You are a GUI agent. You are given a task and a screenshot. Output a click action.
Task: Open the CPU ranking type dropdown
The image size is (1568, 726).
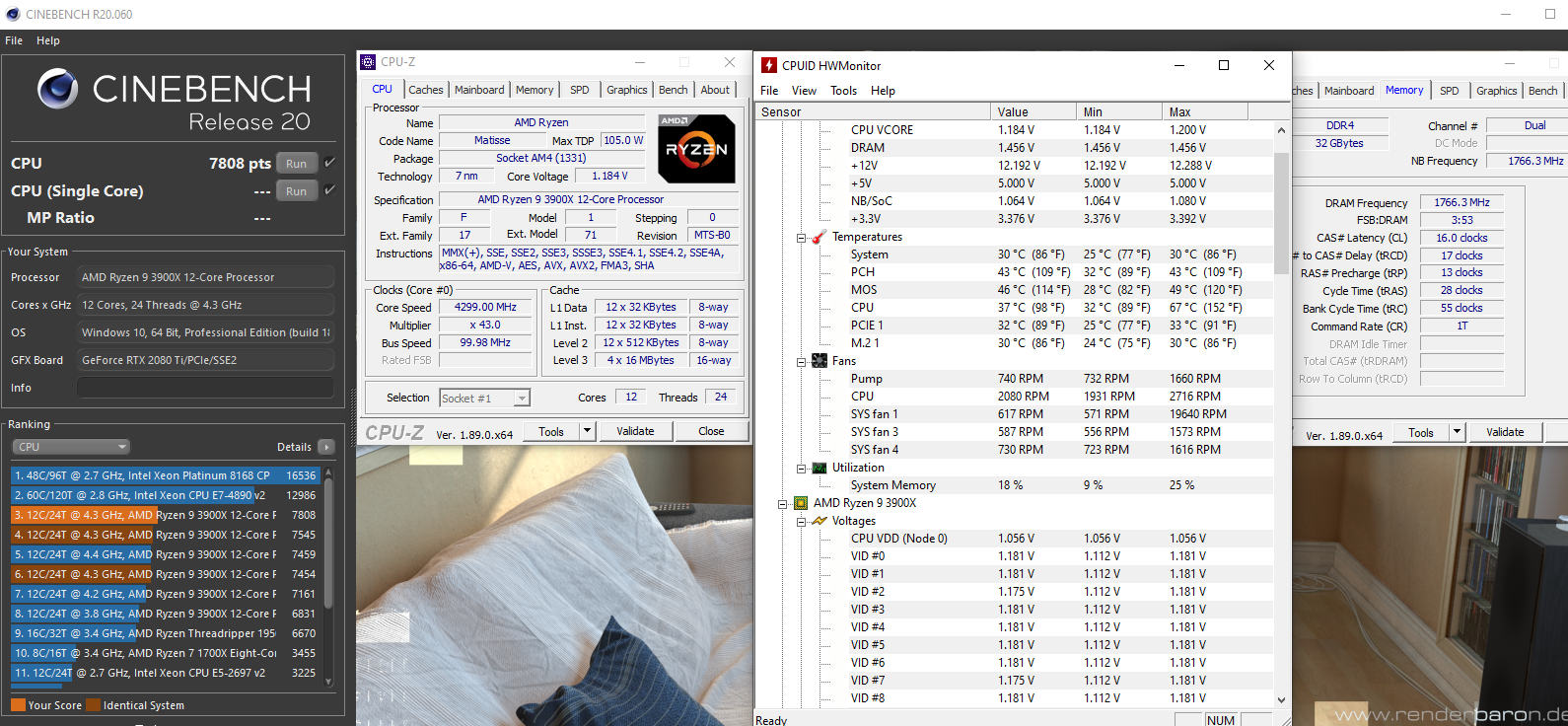click(71, 447)
